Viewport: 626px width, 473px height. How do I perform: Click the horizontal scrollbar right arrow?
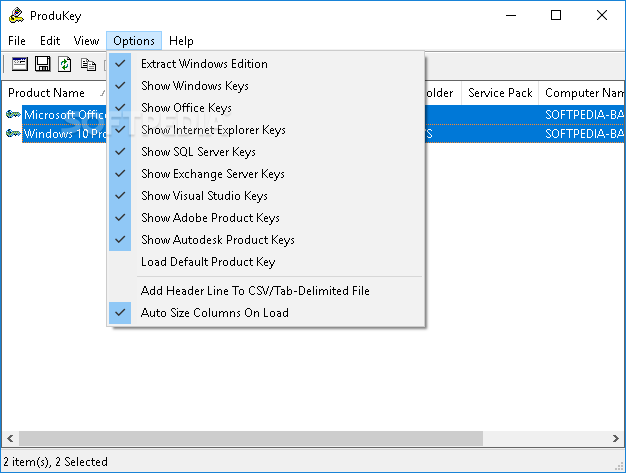(615, 439)
